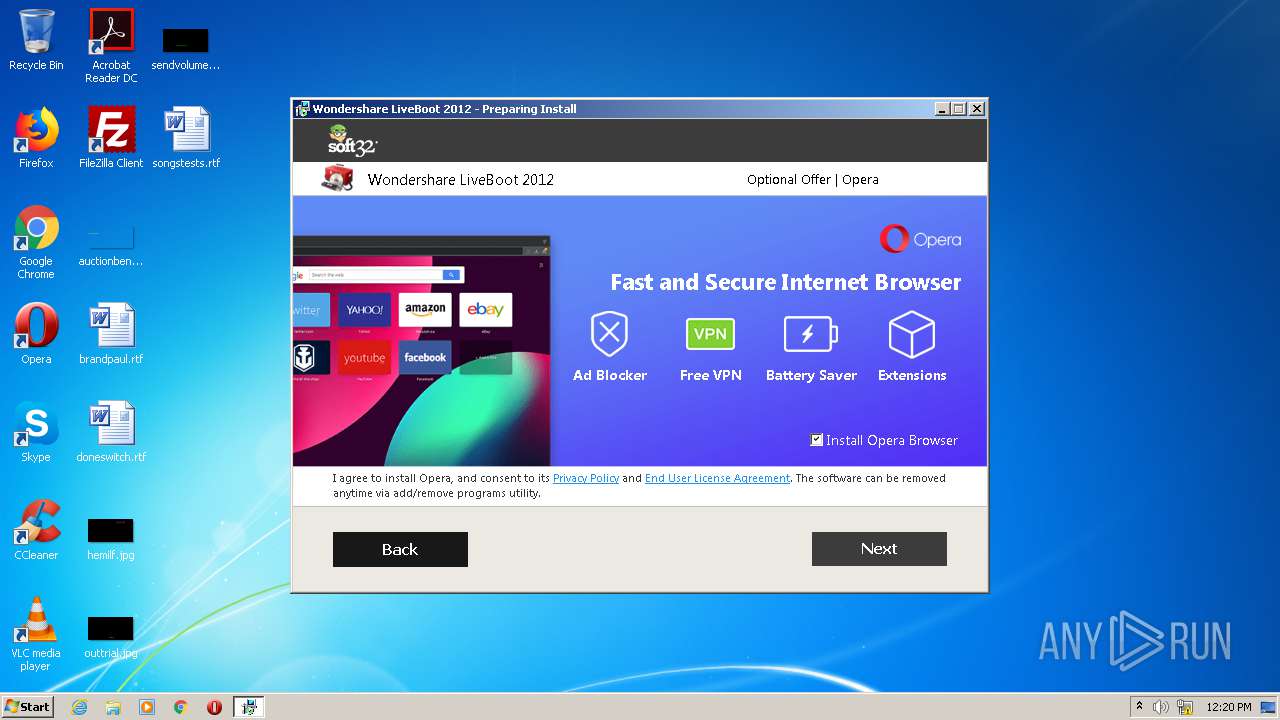Image resolution: width=1280 pixels, height=720 pixels.
Task: Click the Back button in the installer
Action: [x=400, y=549]
